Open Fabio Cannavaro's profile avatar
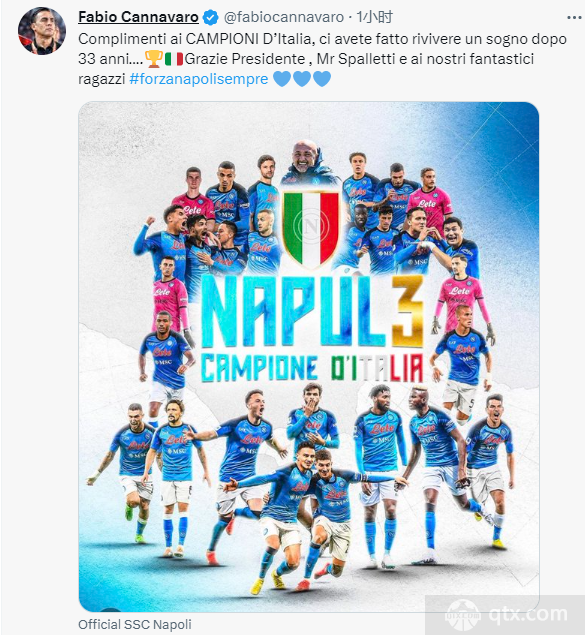The image size is (585, 635). pyautogui.click(x=42, y=31)
